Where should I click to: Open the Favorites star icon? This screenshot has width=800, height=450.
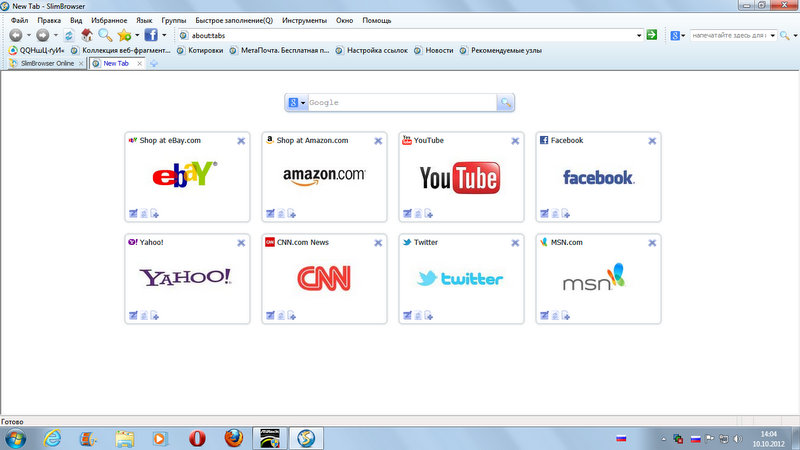[124, 35]
